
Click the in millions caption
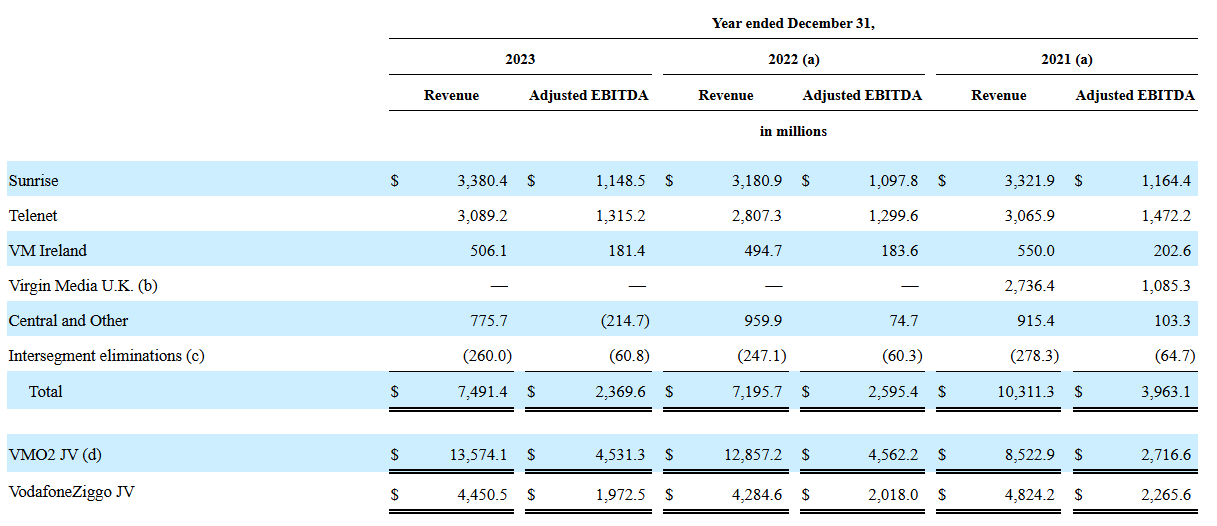tap(793, 131)
